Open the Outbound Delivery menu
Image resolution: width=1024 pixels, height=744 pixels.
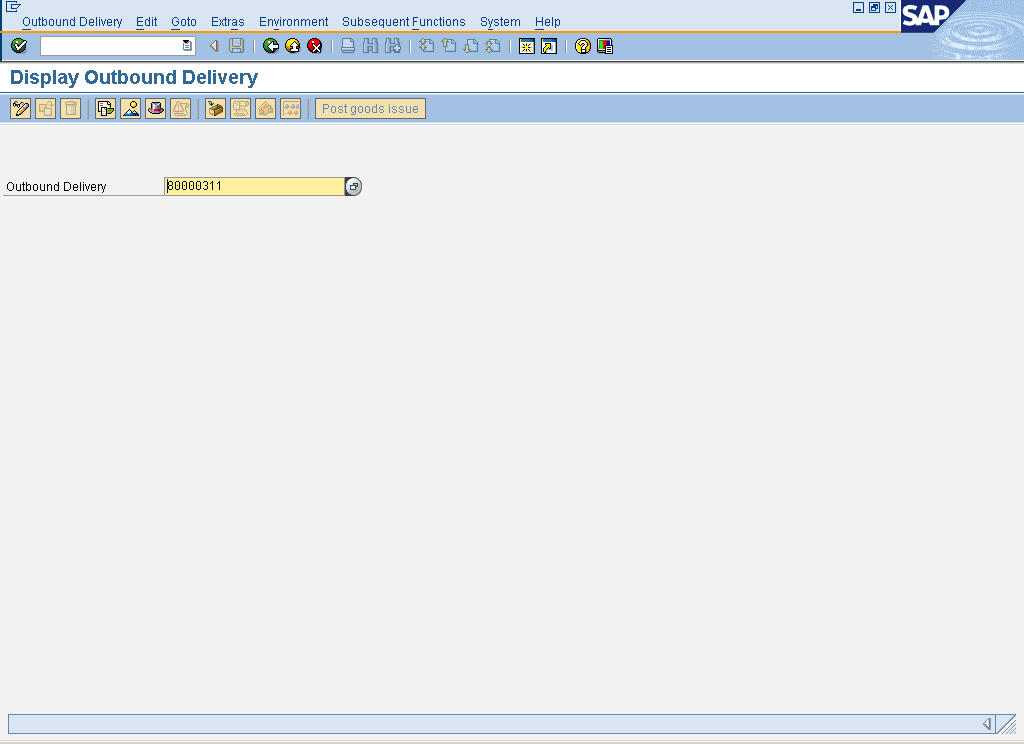tap(72, 22)
